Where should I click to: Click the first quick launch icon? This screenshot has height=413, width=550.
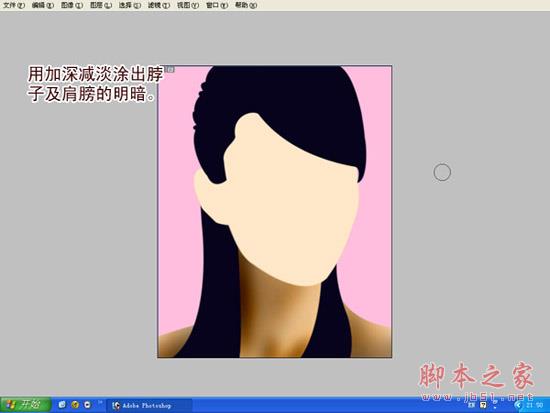click(x=62, y=405)
